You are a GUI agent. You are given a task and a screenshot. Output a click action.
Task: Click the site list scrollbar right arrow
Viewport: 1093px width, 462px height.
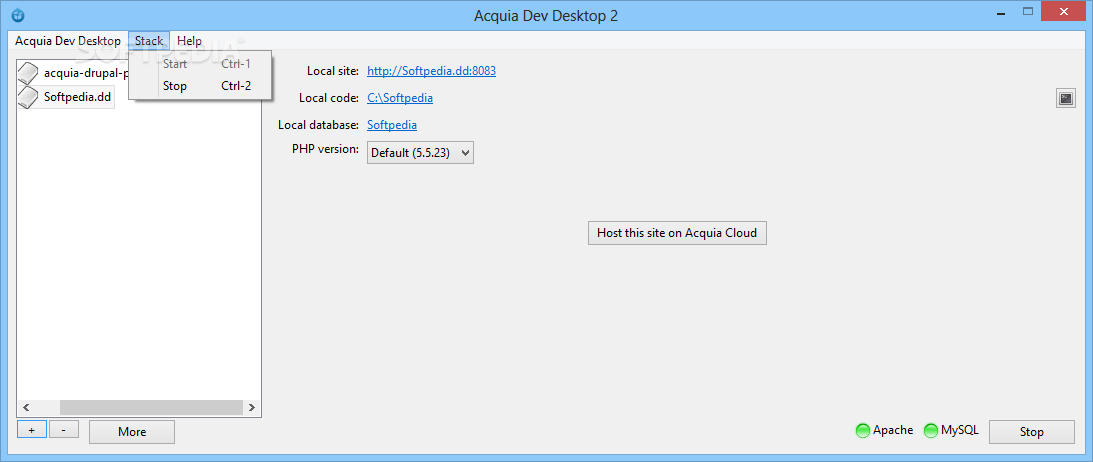point(252,408)
